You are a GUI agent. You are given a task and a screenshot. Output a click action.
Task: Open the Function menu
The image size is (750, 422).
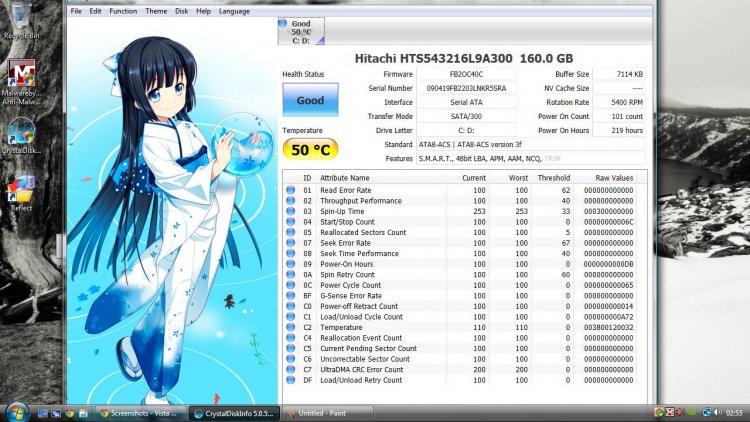pyautogui.click(x=123, y=11)
